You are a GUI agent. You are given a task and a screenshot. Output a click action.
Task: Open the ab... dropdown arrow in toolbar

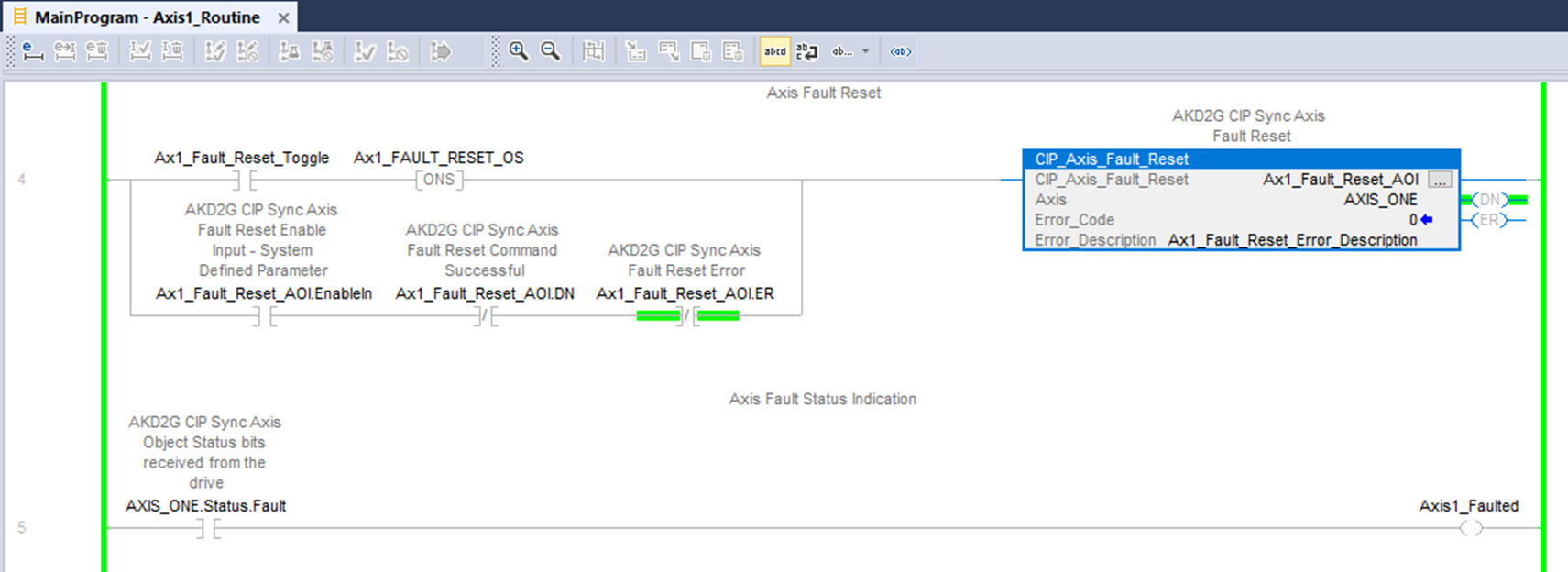point(865,51)
